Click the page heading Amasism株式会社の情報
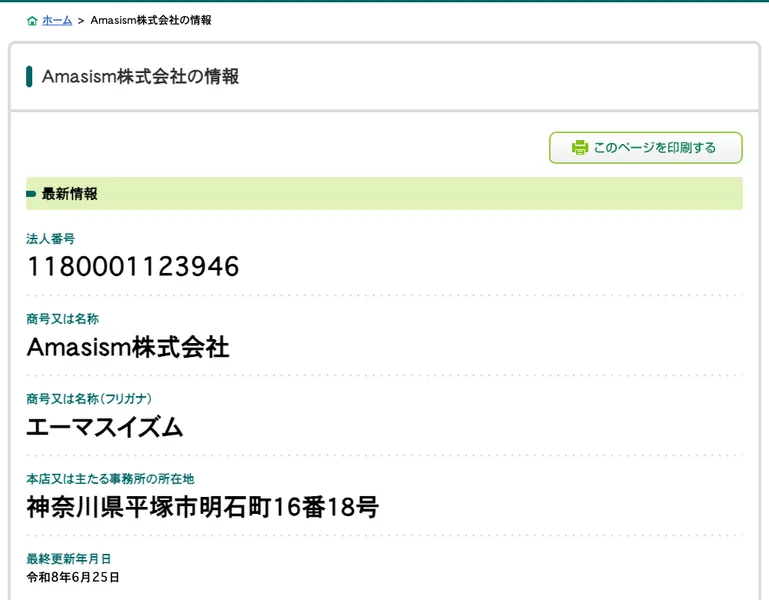769x600 pixels. [140, 77]
